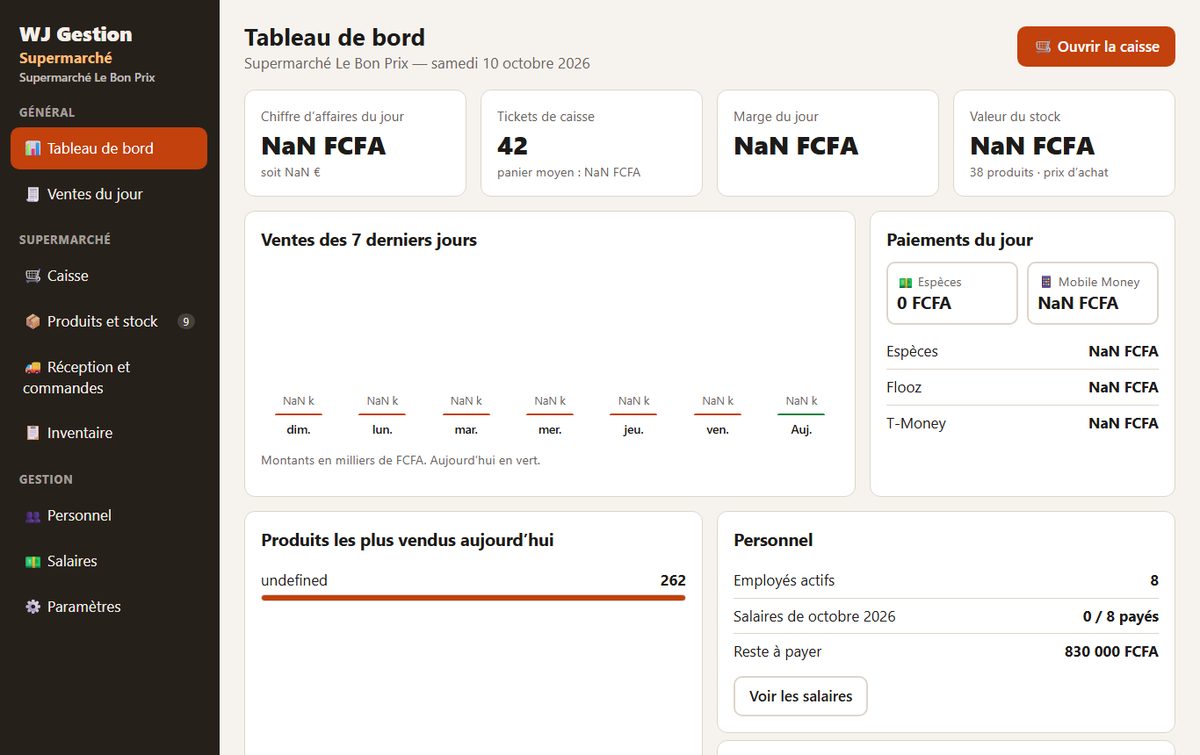Go to Salaires in sidebar
Viewport: 1200px width, 755px height.
click(x=109, y=561)
